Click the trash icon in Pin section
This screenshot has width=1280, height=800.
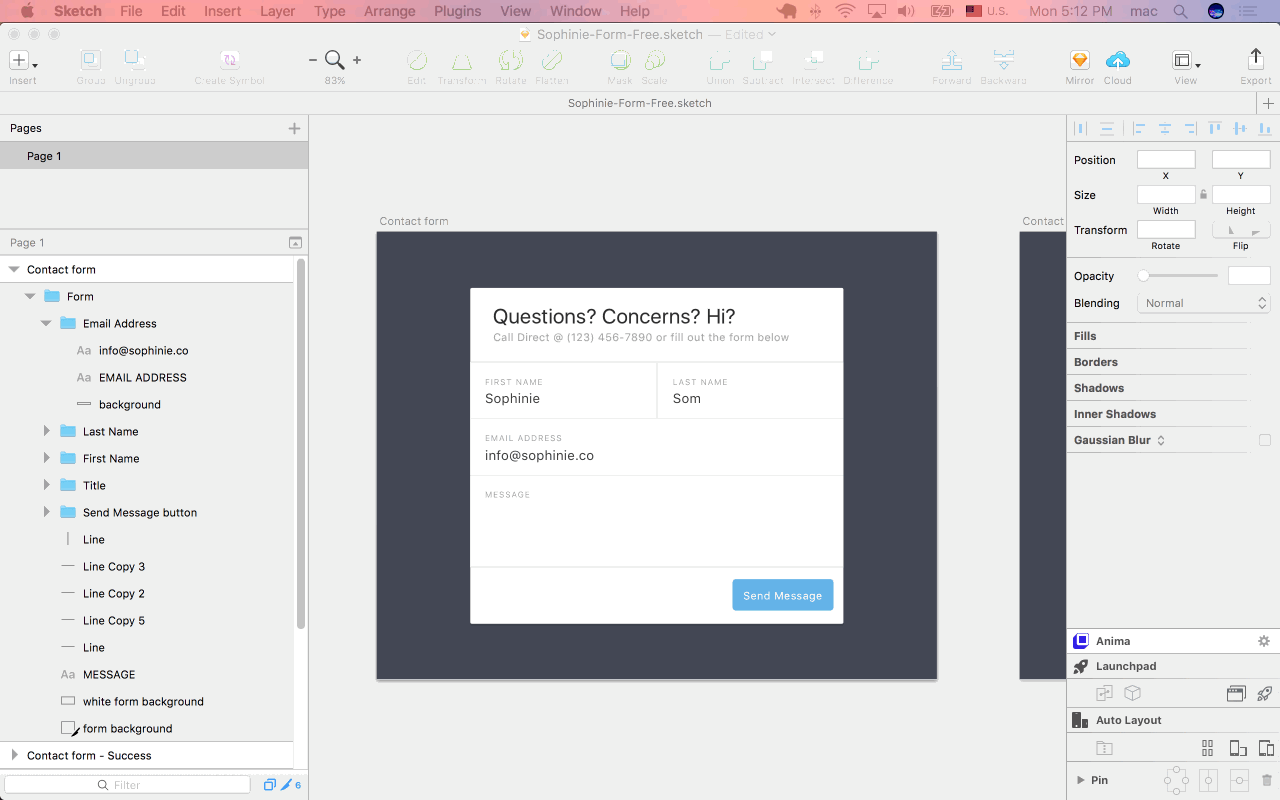[x=1266, y=780]
